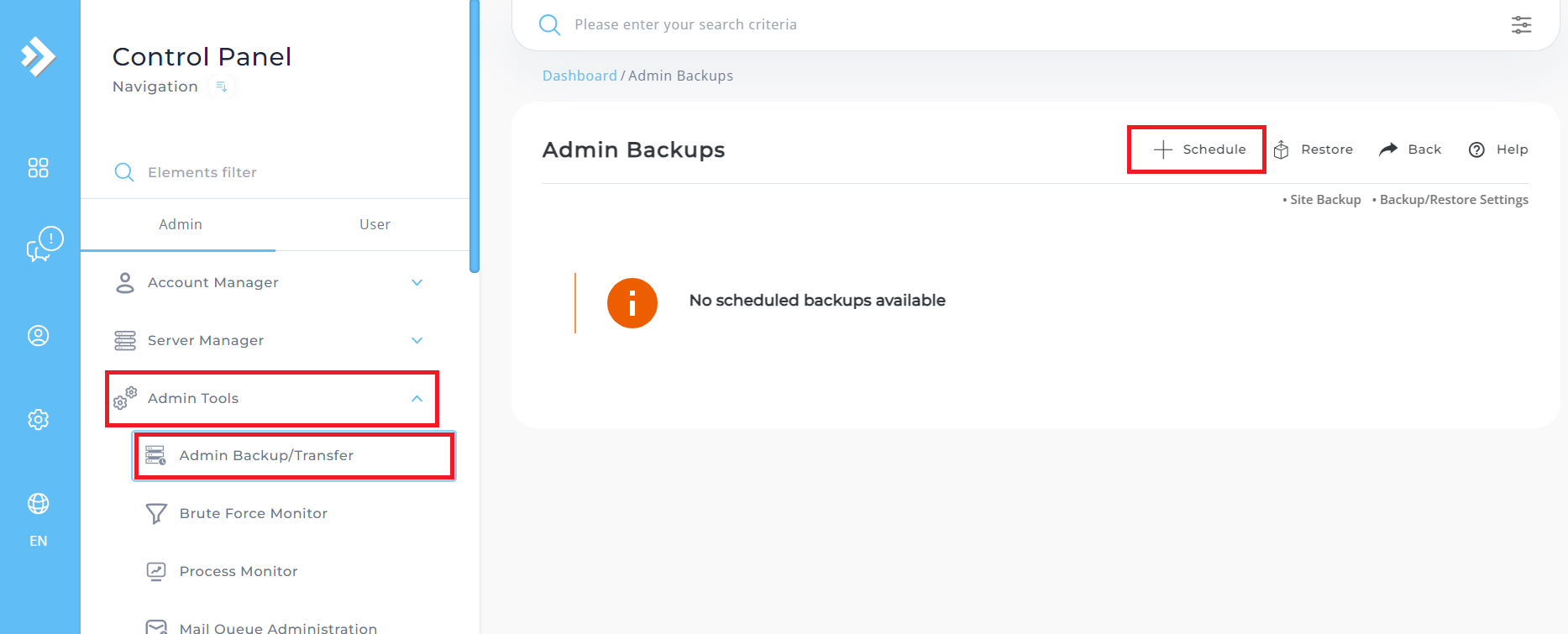Screen dimensions: 1568x634
Task: Click the Brute Force Monitor funnel icon
Action: click(156, 513)
